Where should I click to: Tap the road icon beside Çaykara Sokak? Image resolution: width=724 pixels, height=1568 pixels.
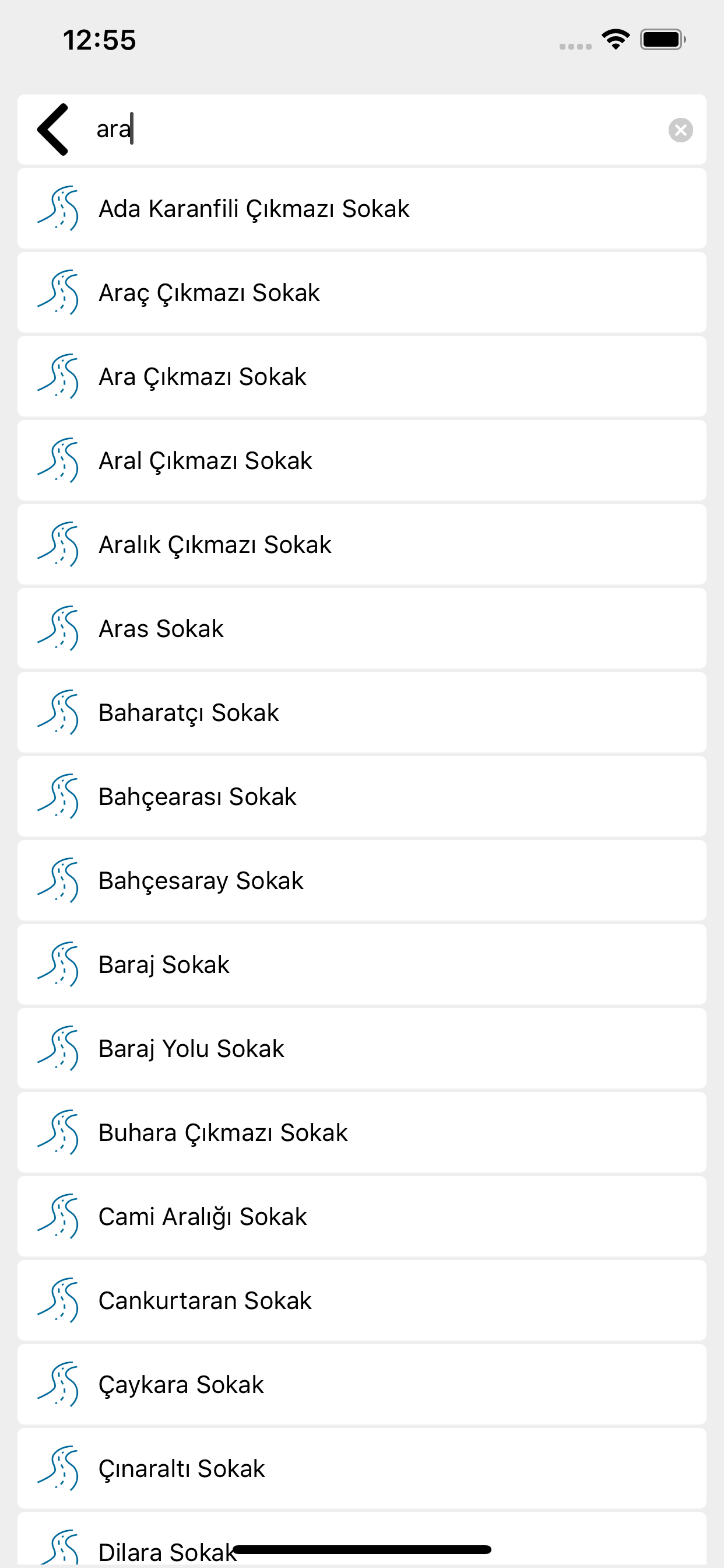pyautogui.click(x=58, y=1384)
